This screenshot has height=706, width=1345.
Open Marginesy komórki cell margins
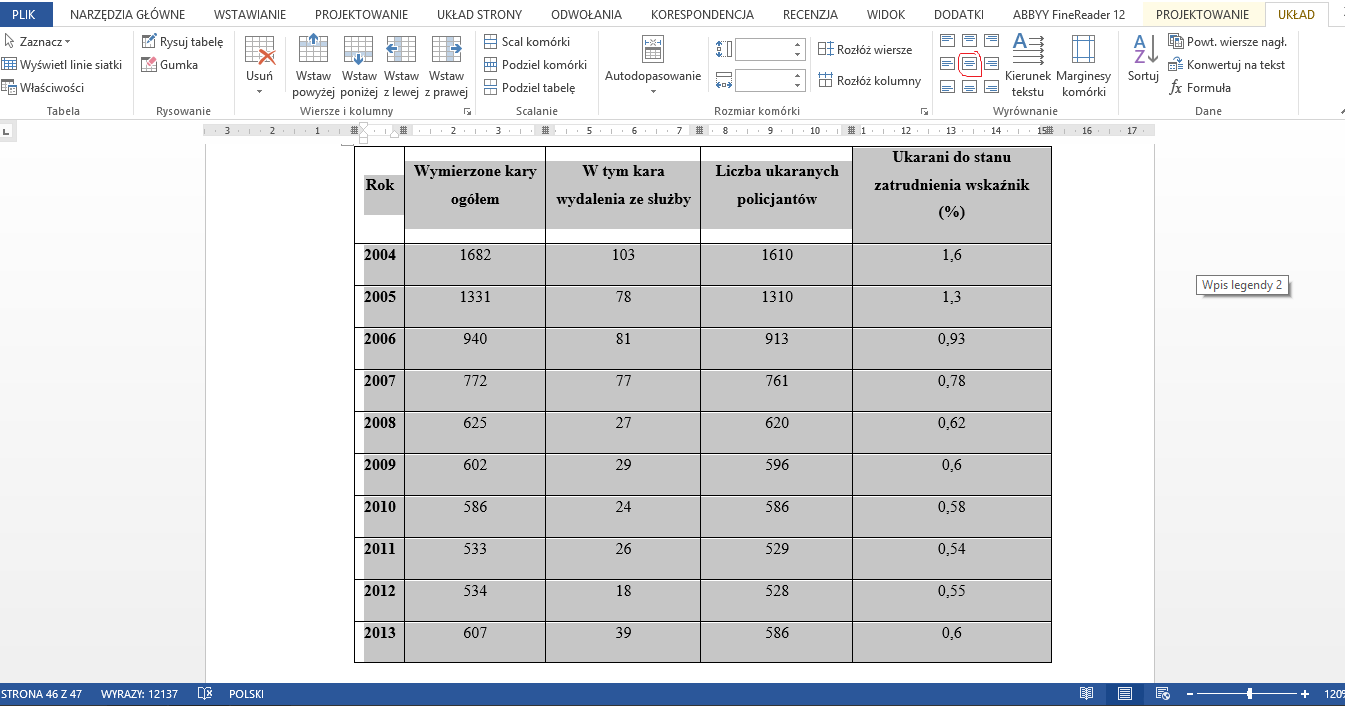(1083, 66)
